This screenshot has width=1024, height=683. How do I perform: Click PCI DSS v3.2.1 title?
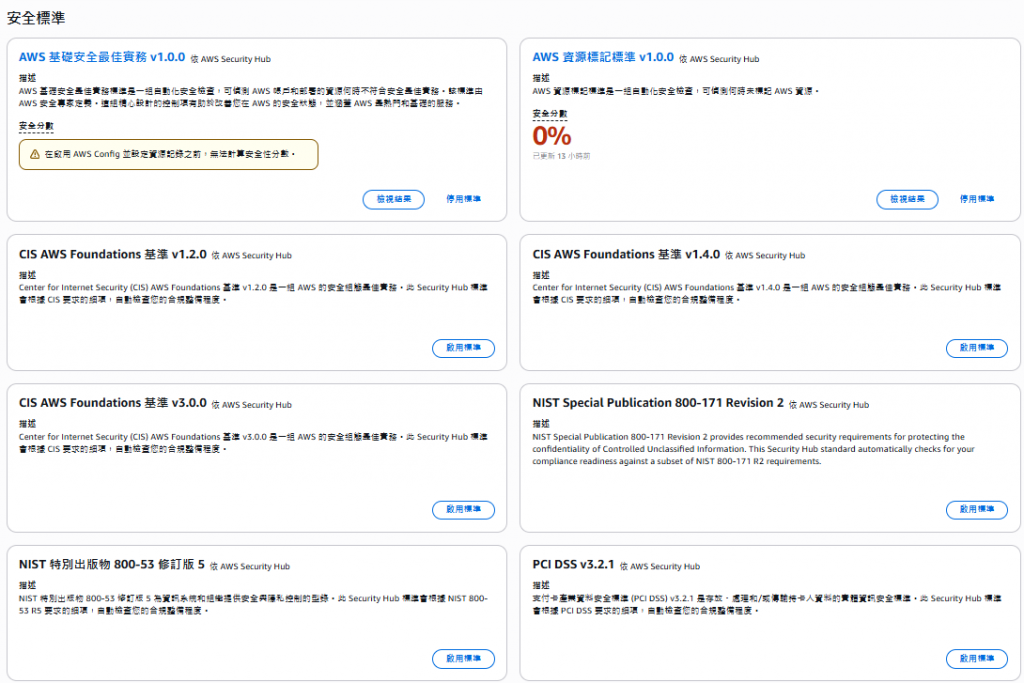(573, 564)
